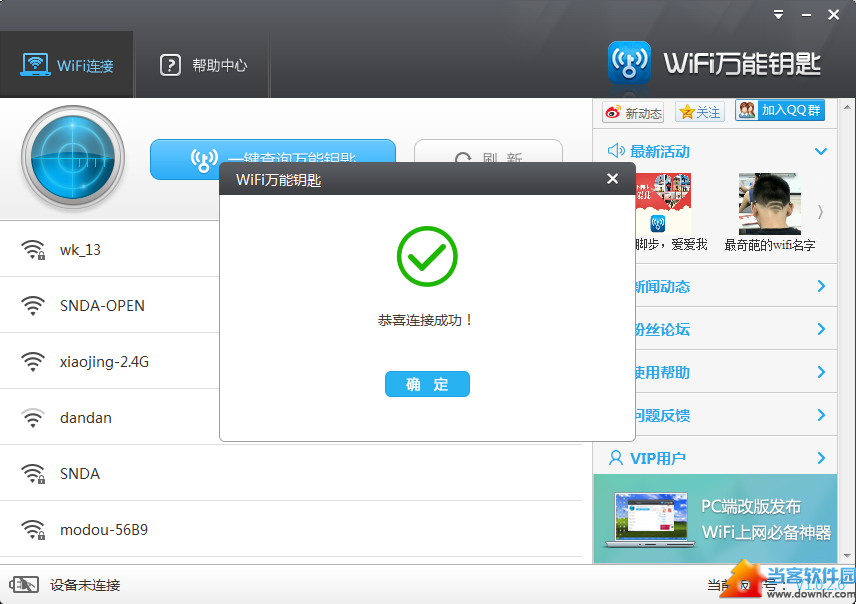Select the dandan network
The width and height of the screenshot is (856, 604).
click(x=109, y=418)
